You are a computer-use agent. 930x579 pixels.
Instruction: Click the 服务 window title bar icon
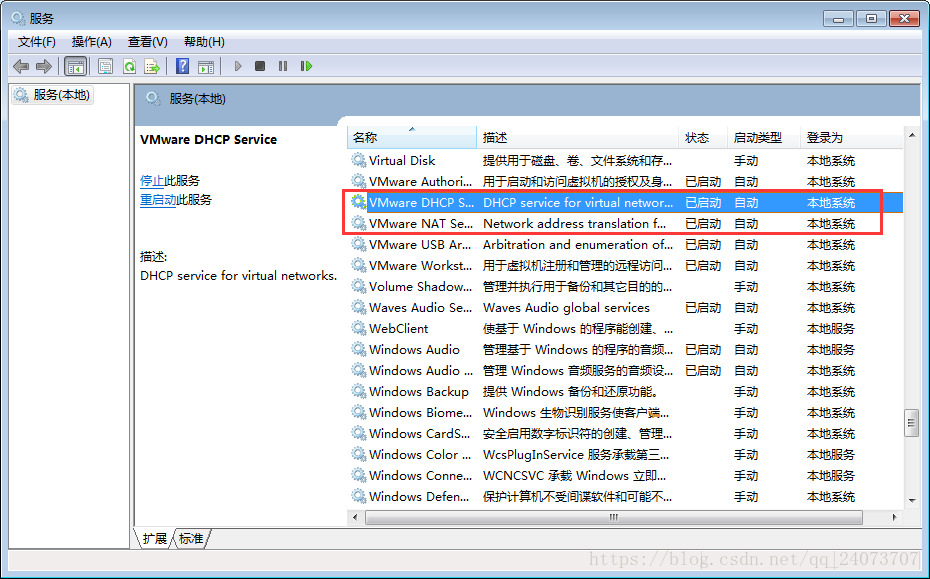click(x=18, y=18)
